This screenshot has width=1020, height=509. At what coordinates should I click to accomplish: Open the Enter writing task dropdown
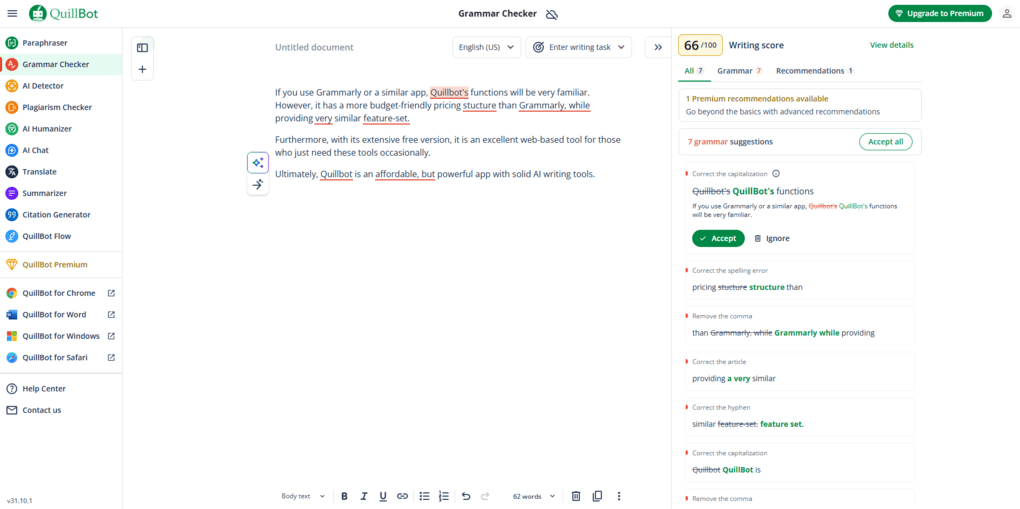[x=578, y=47]
